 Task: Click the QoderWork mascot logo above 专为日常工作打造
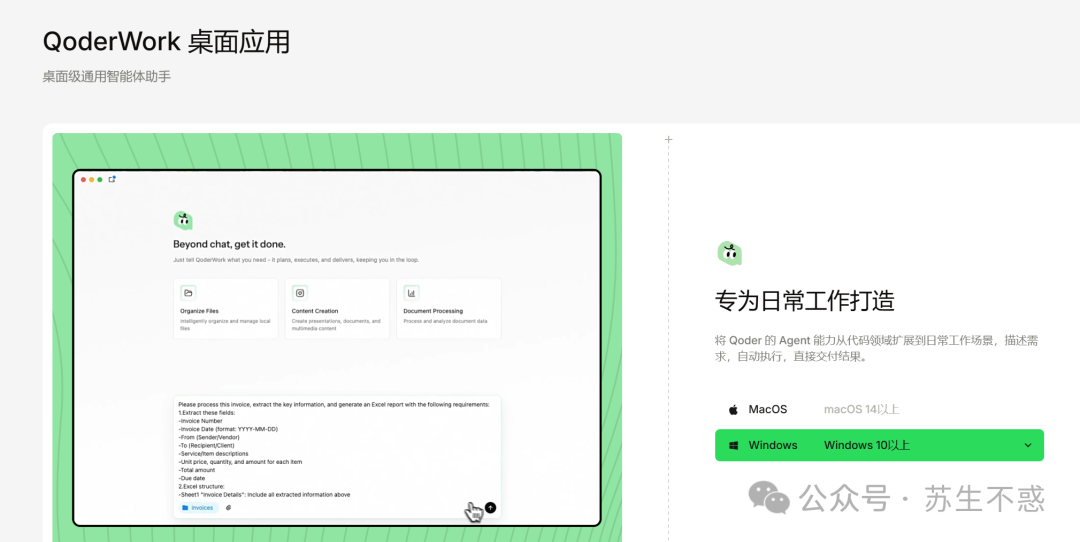[729, 253]
